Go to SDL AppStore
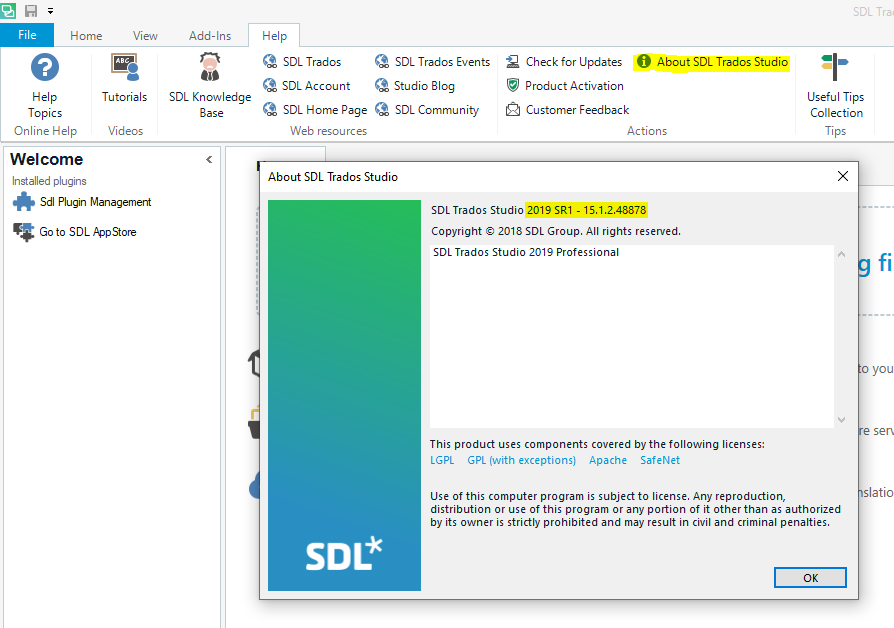The height and width of the screenshot is (628, 894). (x=75, y=232)
